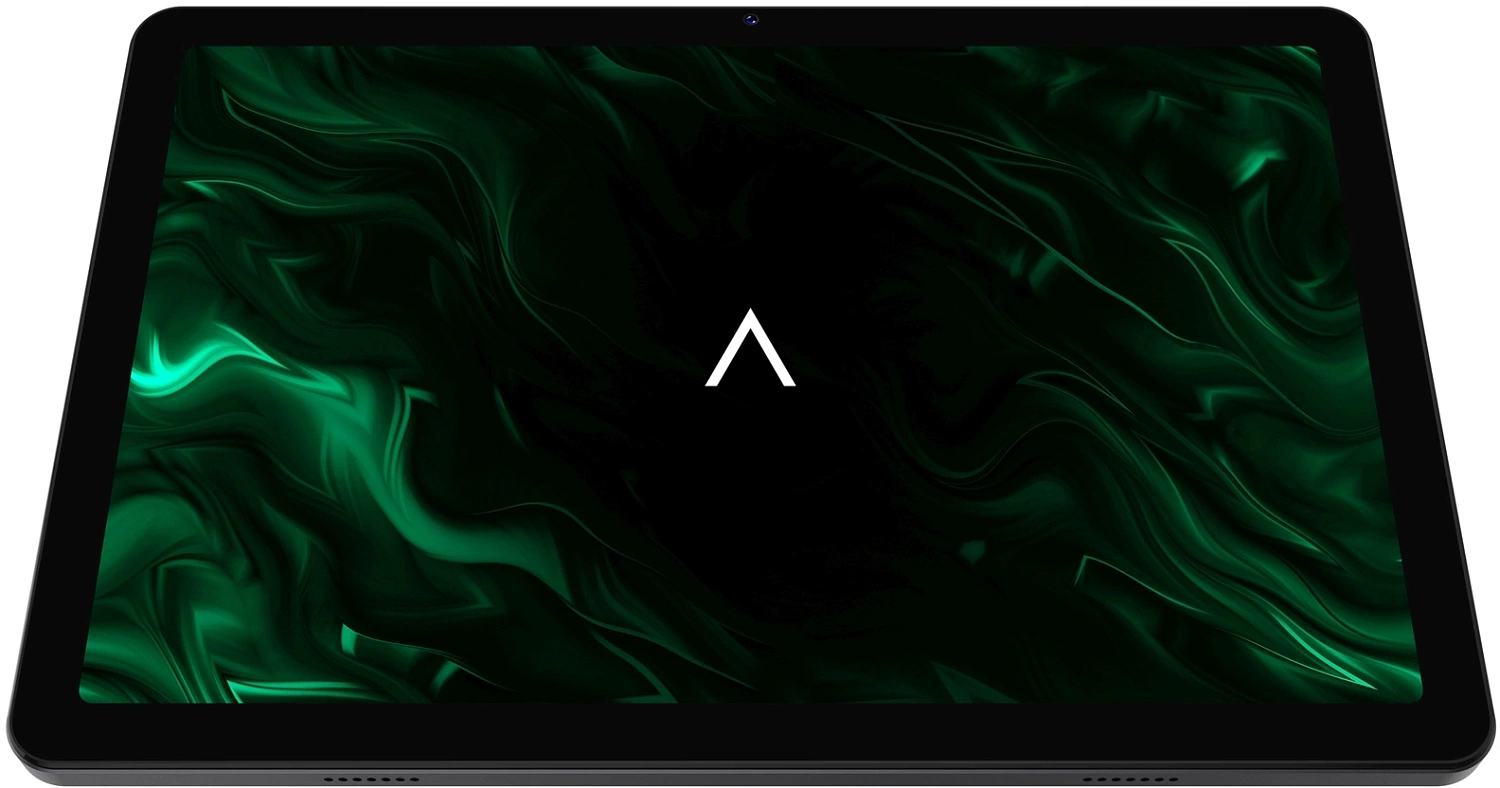Screen dimensions: 1500x788
Task: Click the right speaker grille on bottom edge
Action: point(1130,778)
